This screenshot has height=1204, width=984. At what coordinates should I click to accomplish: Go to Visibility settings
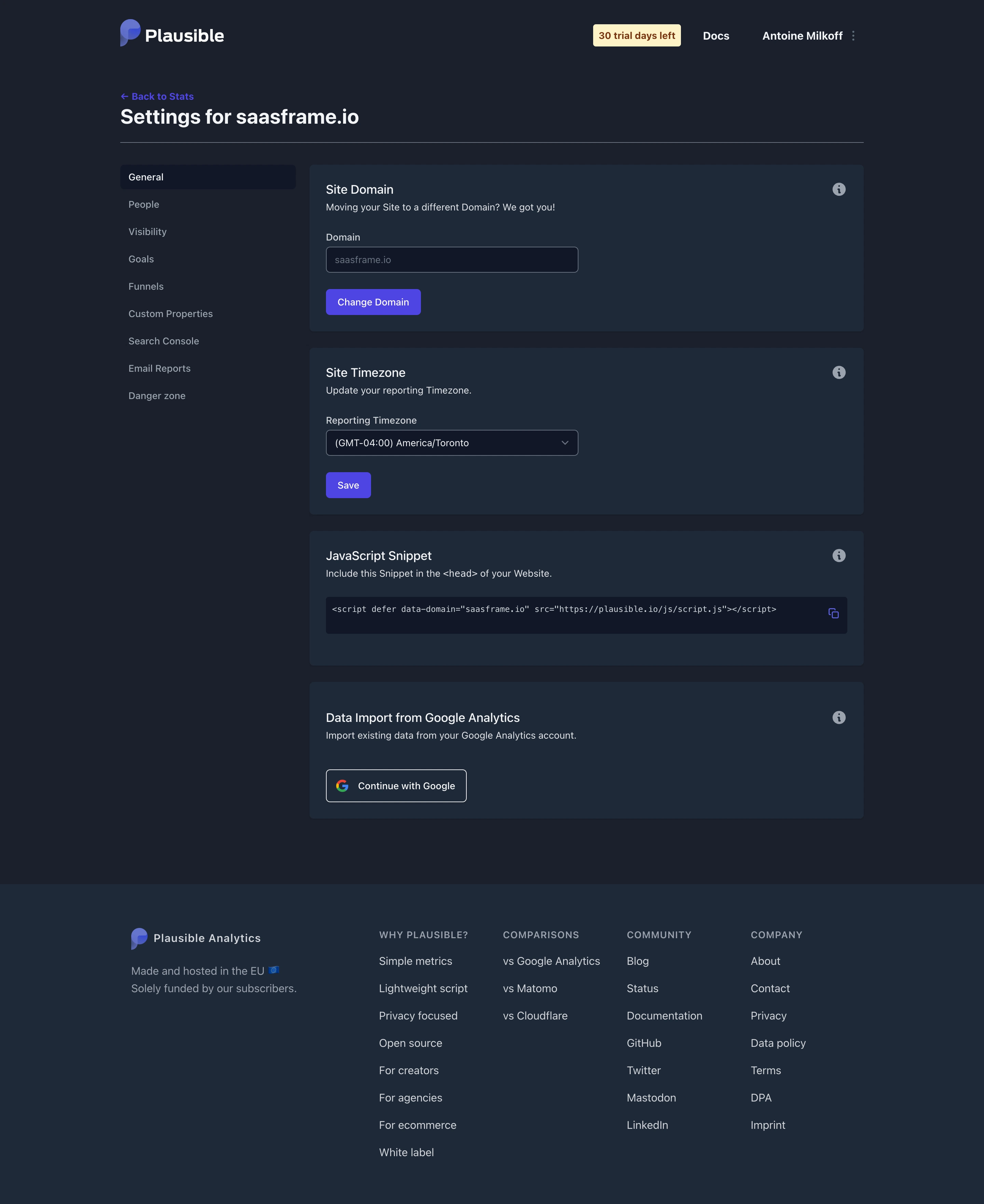pyautogui.click(x=207, y=232)
